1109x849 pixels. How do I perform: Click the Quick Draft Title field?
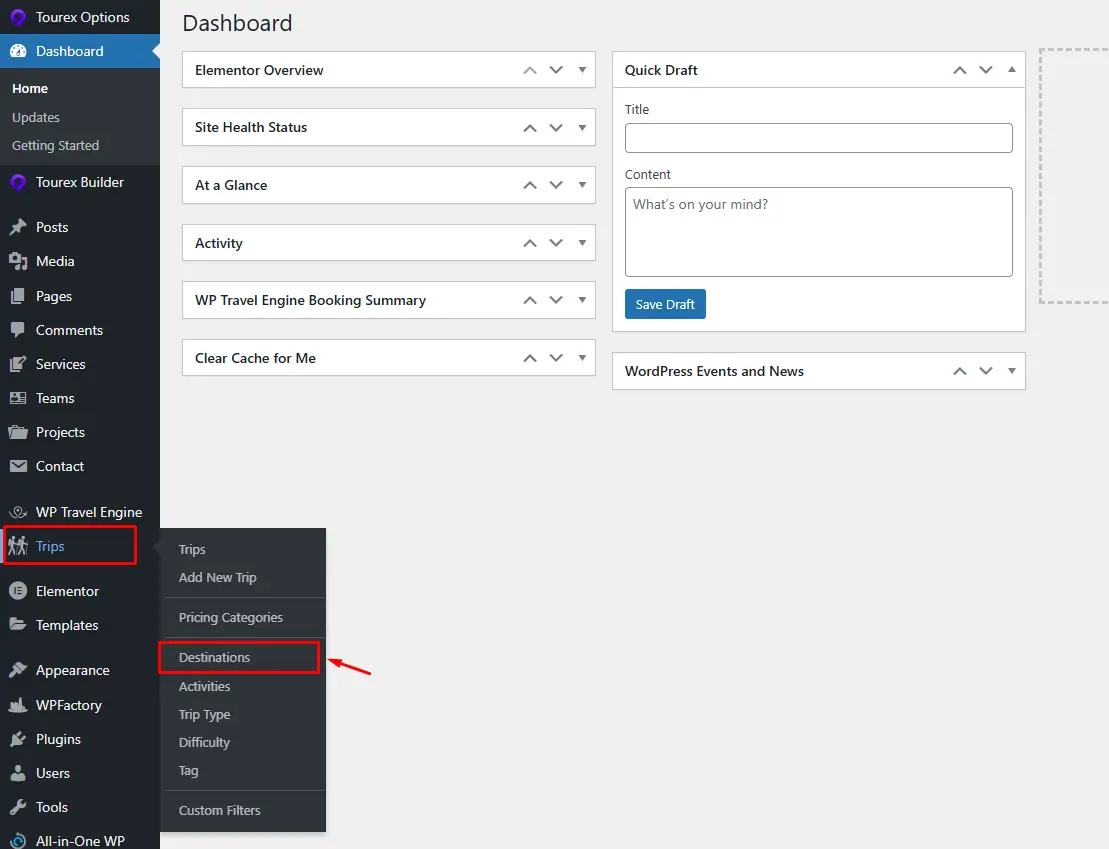coord(818,138)
